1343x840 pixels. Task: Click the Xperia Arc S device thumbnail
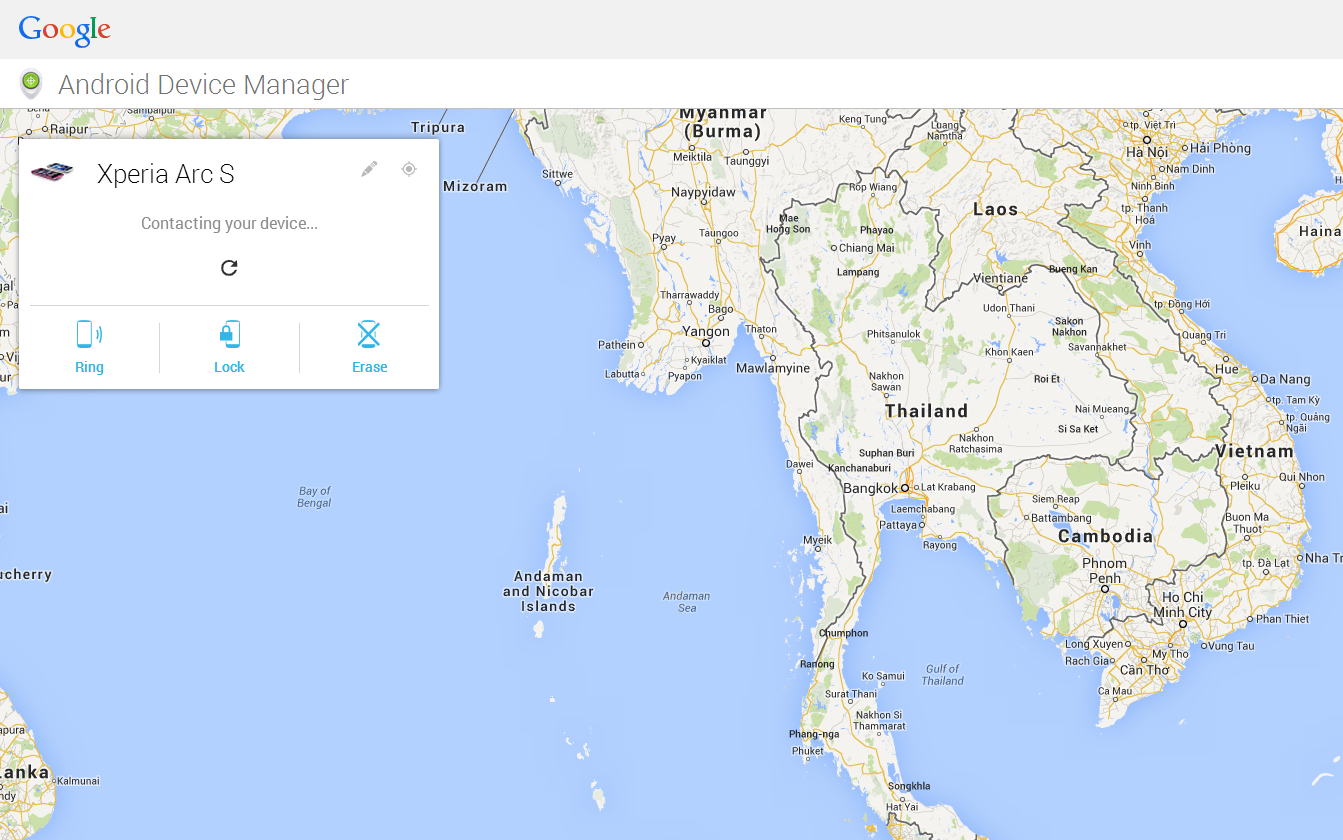coord(52,172)
